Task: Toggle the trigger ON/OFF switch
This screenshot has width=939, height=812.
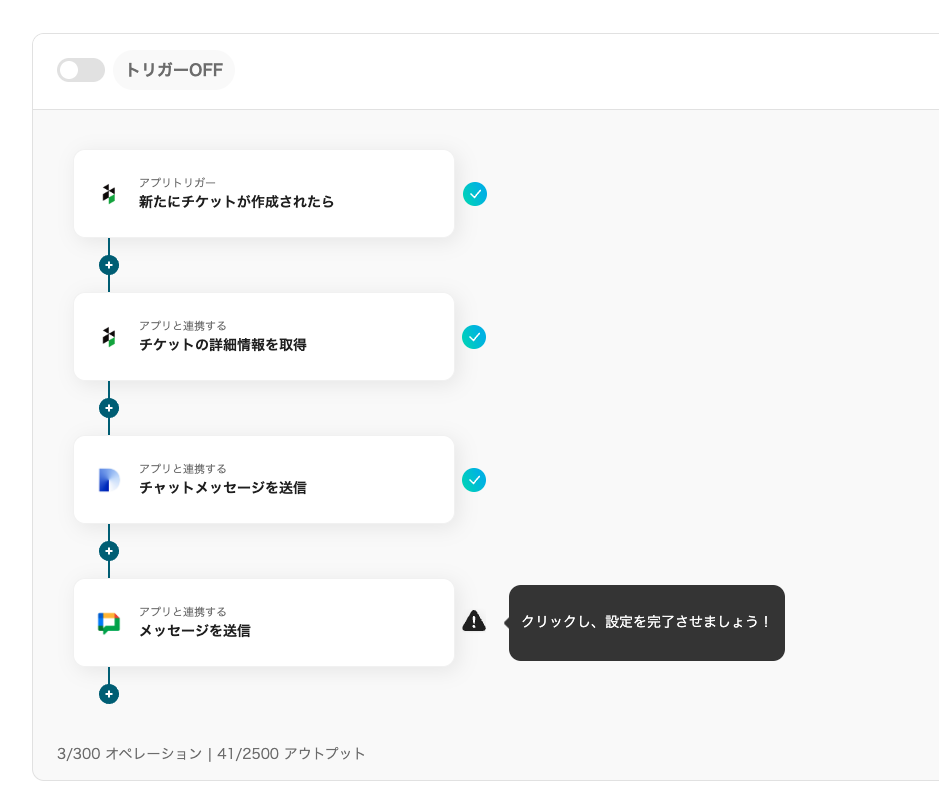Action: [x=81, y=70]
